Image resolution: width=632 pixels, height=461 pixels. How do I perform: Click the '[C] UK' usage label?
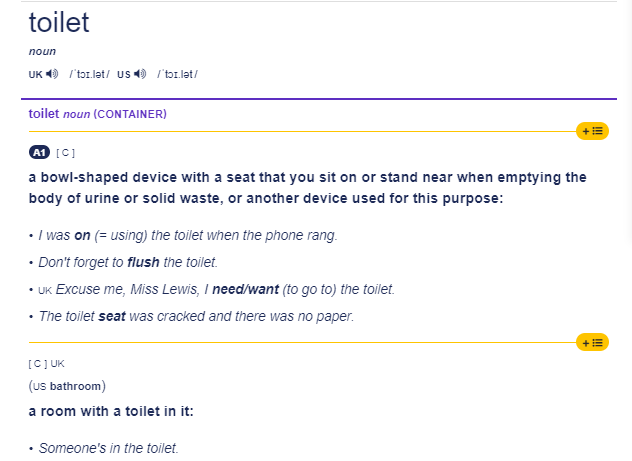[x=46, y=364]
